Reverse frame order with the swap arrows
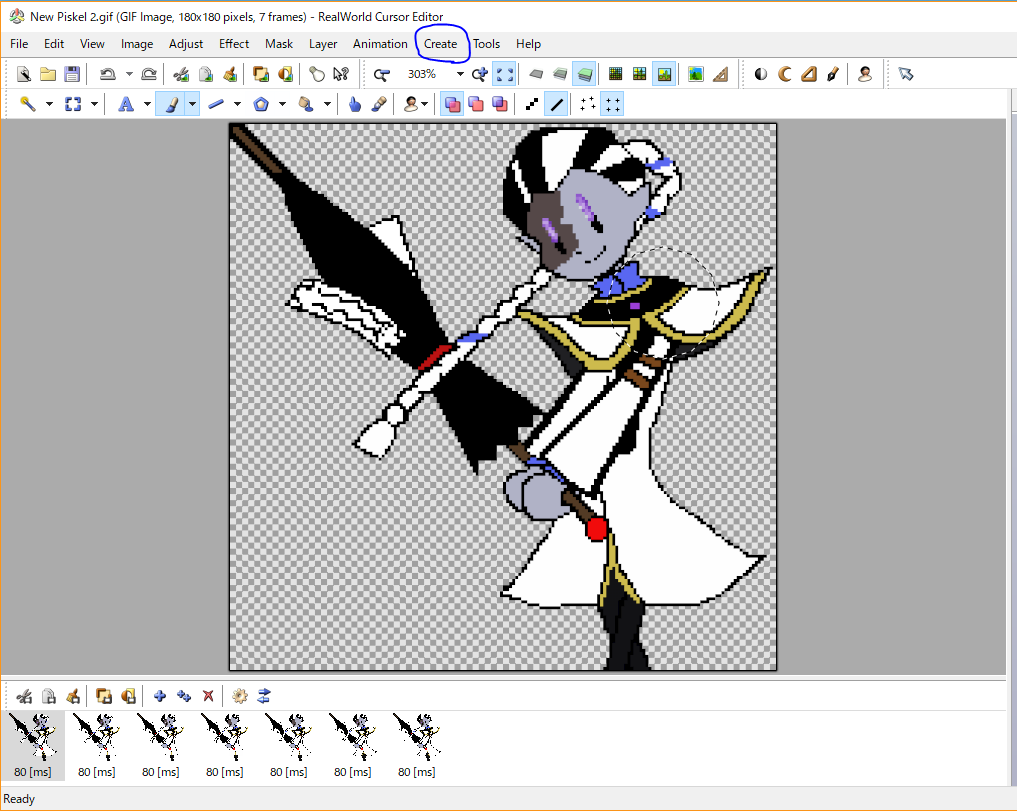 (x=264, y=696)
